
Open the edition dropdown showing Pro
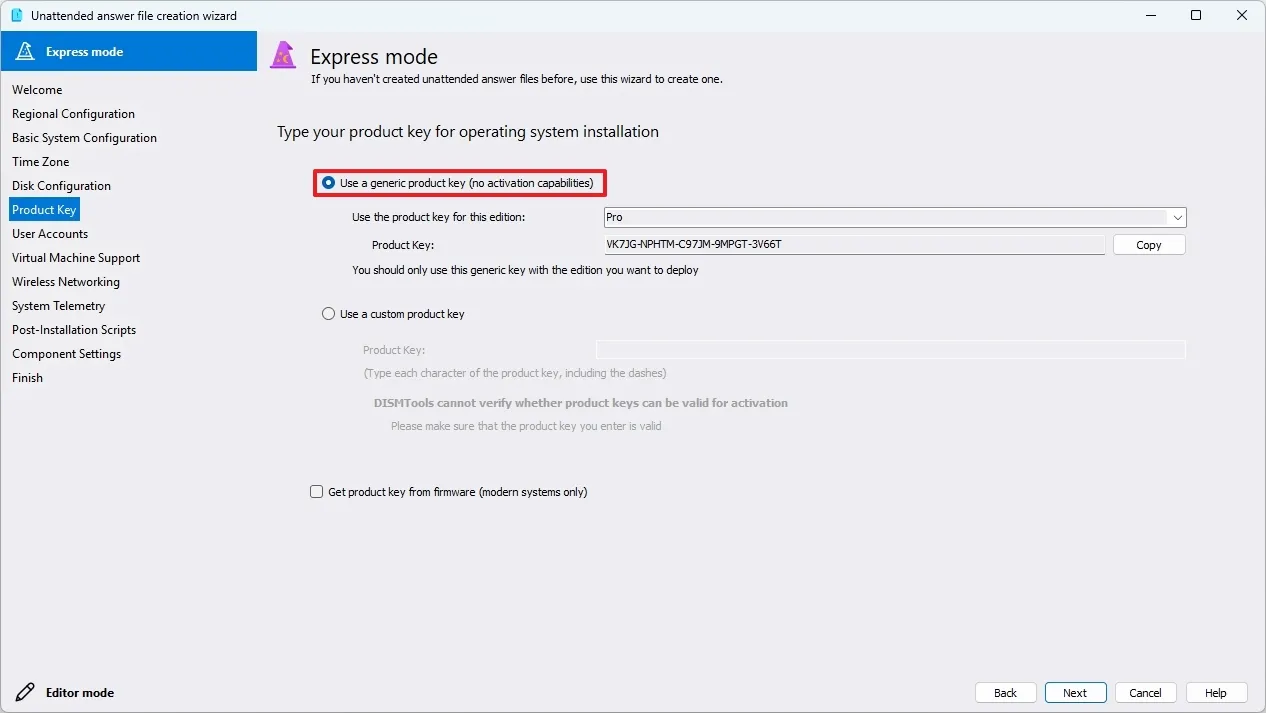(x=895, y=217)
